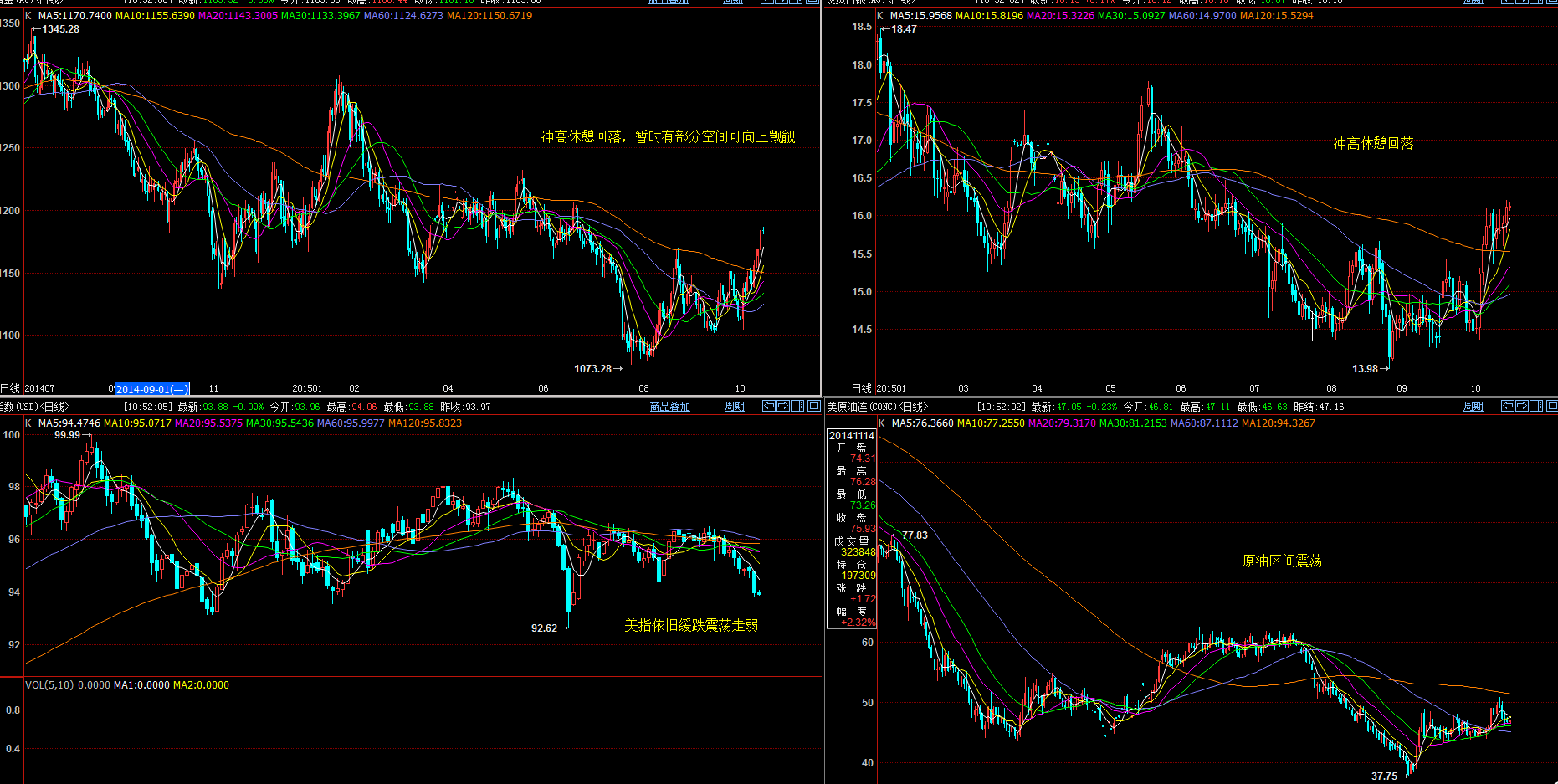Select the MA60:95.9977 indicator label

351,423
